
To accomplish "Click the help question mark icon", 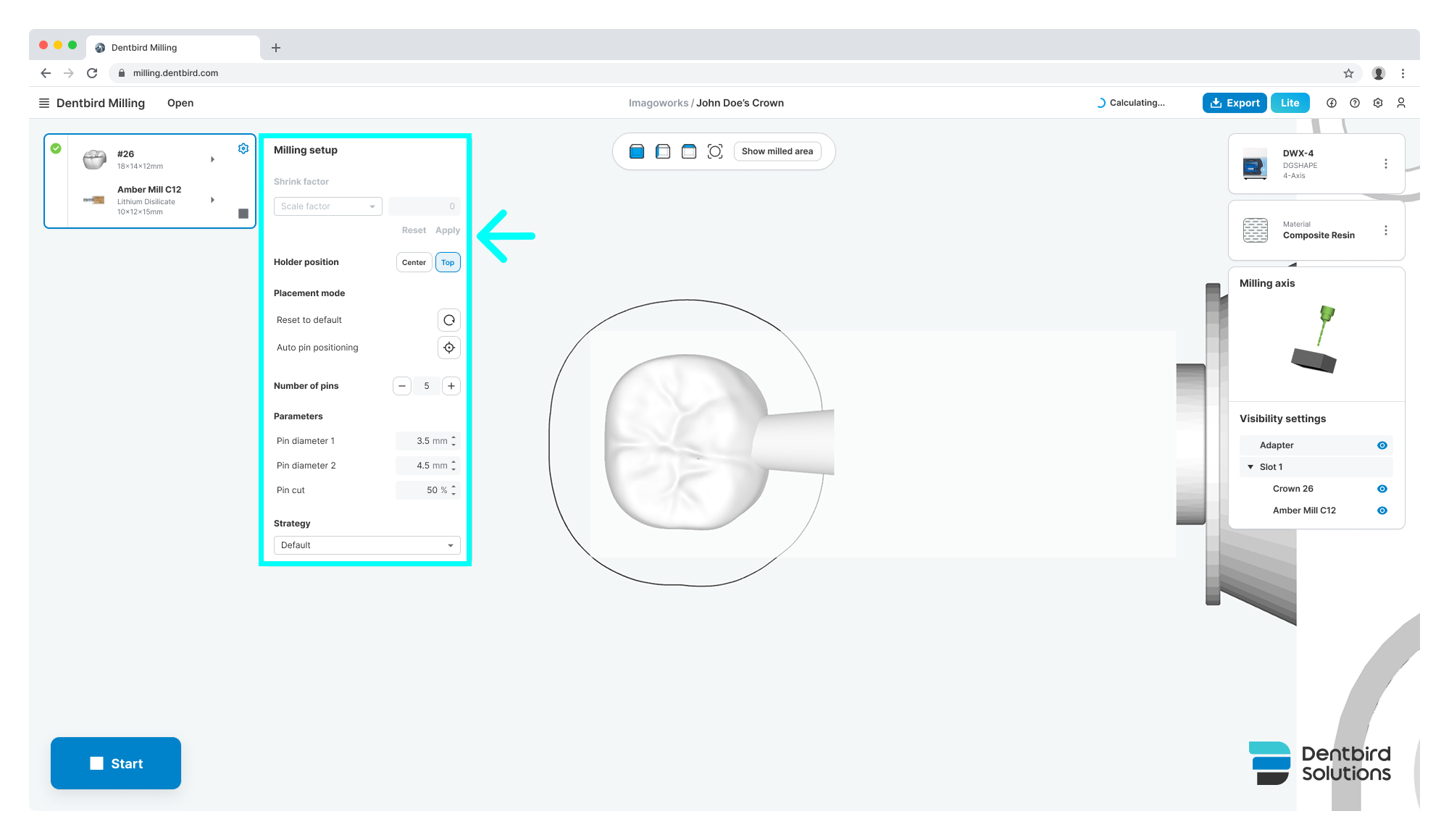I will 1355,103.
